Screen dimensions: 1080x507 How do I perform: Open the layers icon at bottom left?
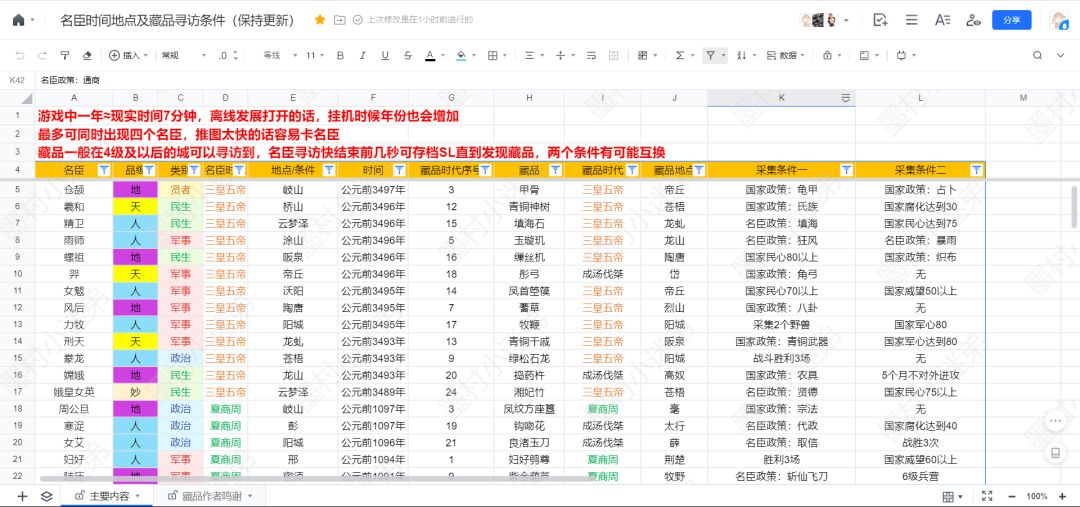[x=46, y=496]
